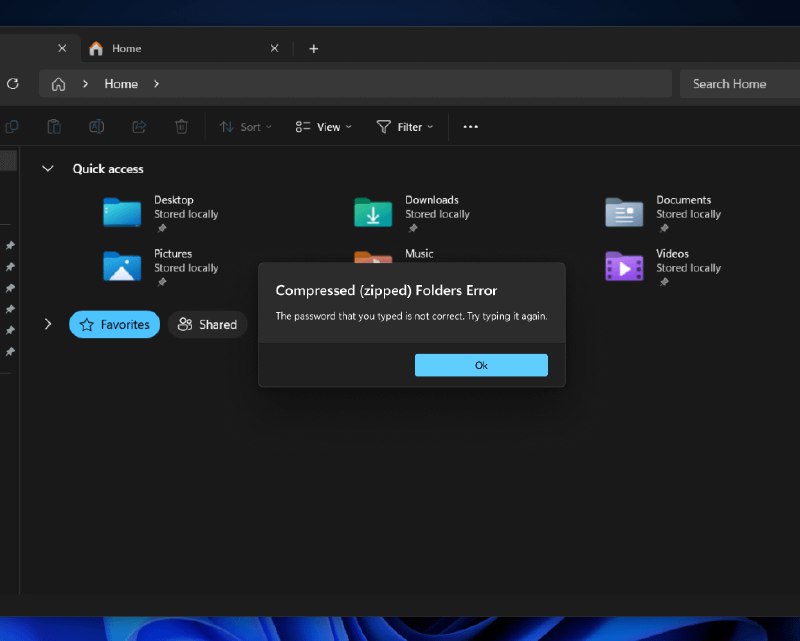Click the home icon in address bar
Image resolution: width=800 pixels, height=641 pixels.
[58, 84]
